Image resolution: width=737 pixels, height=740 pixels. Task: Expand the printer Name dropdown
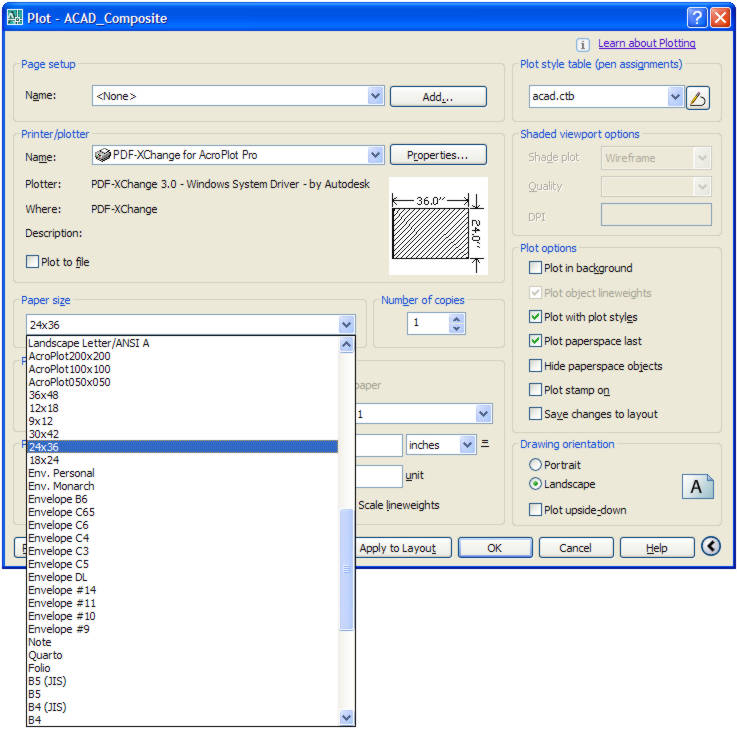(x=375, y=155)
